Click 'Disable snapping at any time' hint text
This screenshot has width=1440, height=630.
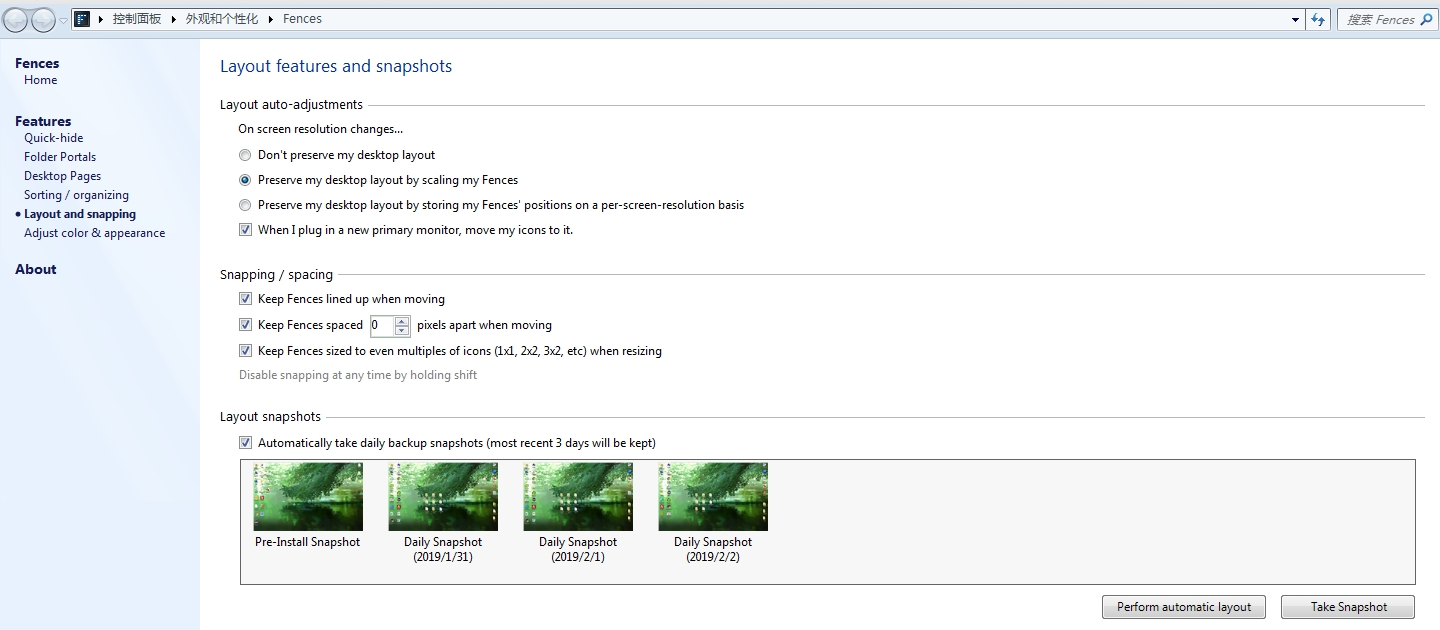pyautogui.click(x=358, y=376)
